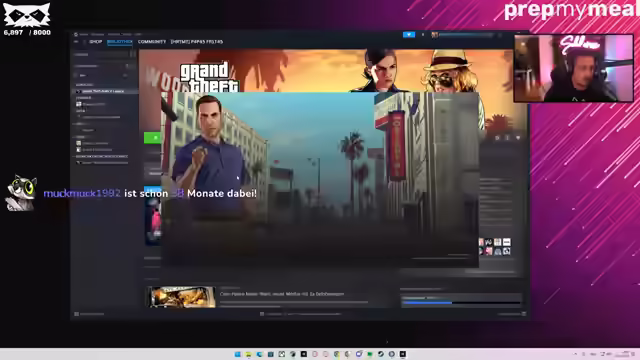Open the news article thumbnail below game
This screenshot has height=360, width=640.
pyautogui.click(x=181, y=297)
